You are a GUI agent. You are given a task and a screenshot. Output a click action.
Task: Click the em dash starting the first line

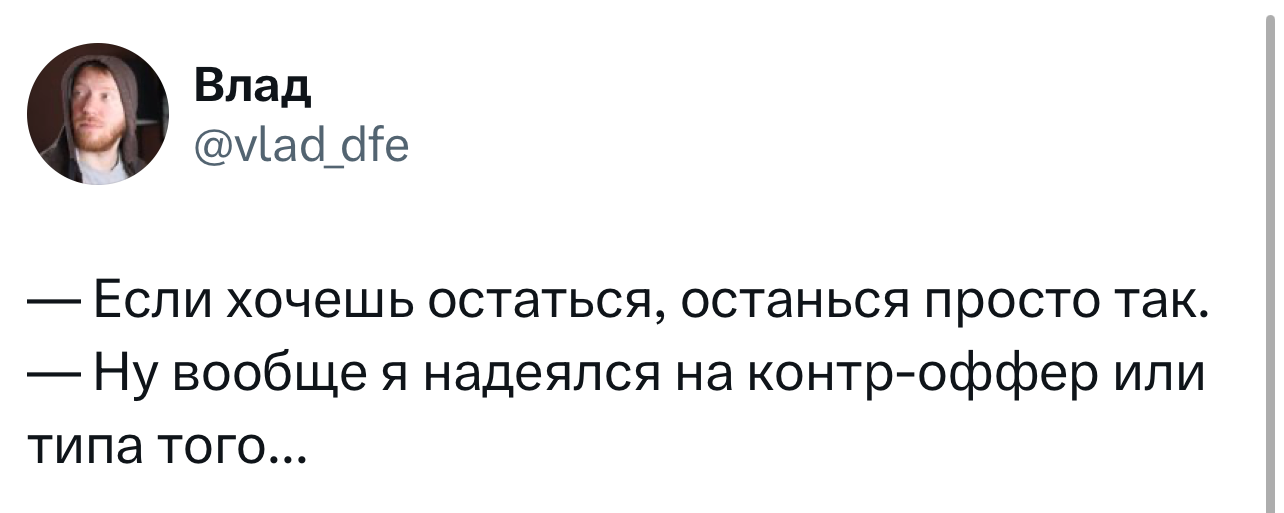tap(50, 300)
